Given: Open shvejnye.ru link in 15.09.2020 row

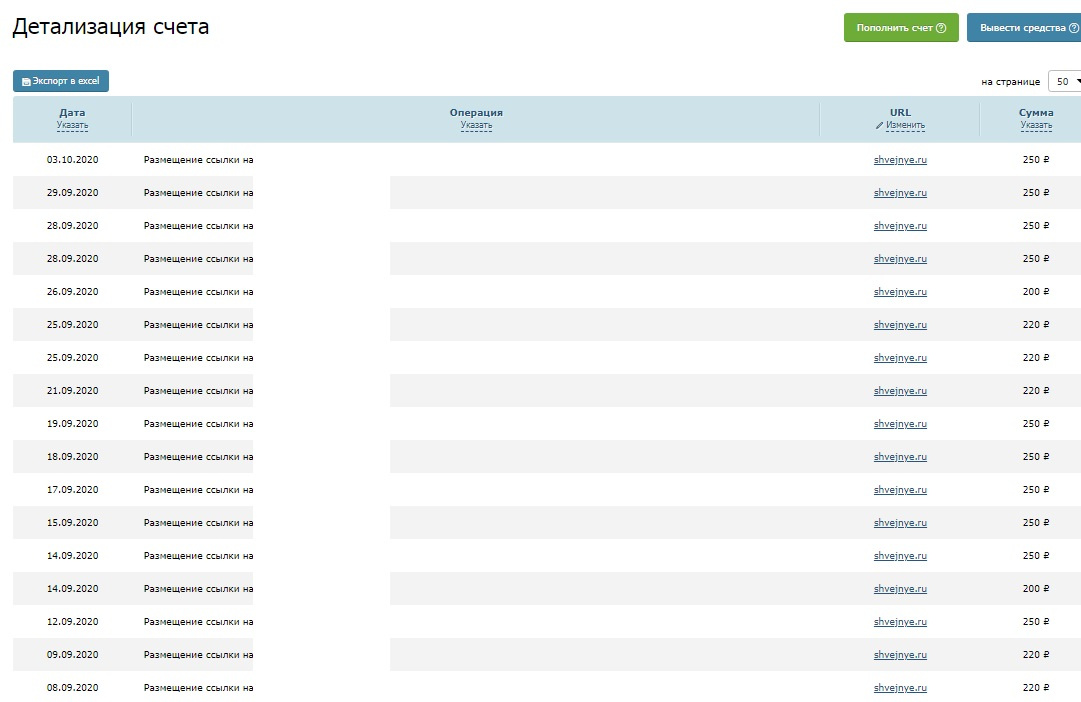Looking at the screenshot, I should (900, 523).
